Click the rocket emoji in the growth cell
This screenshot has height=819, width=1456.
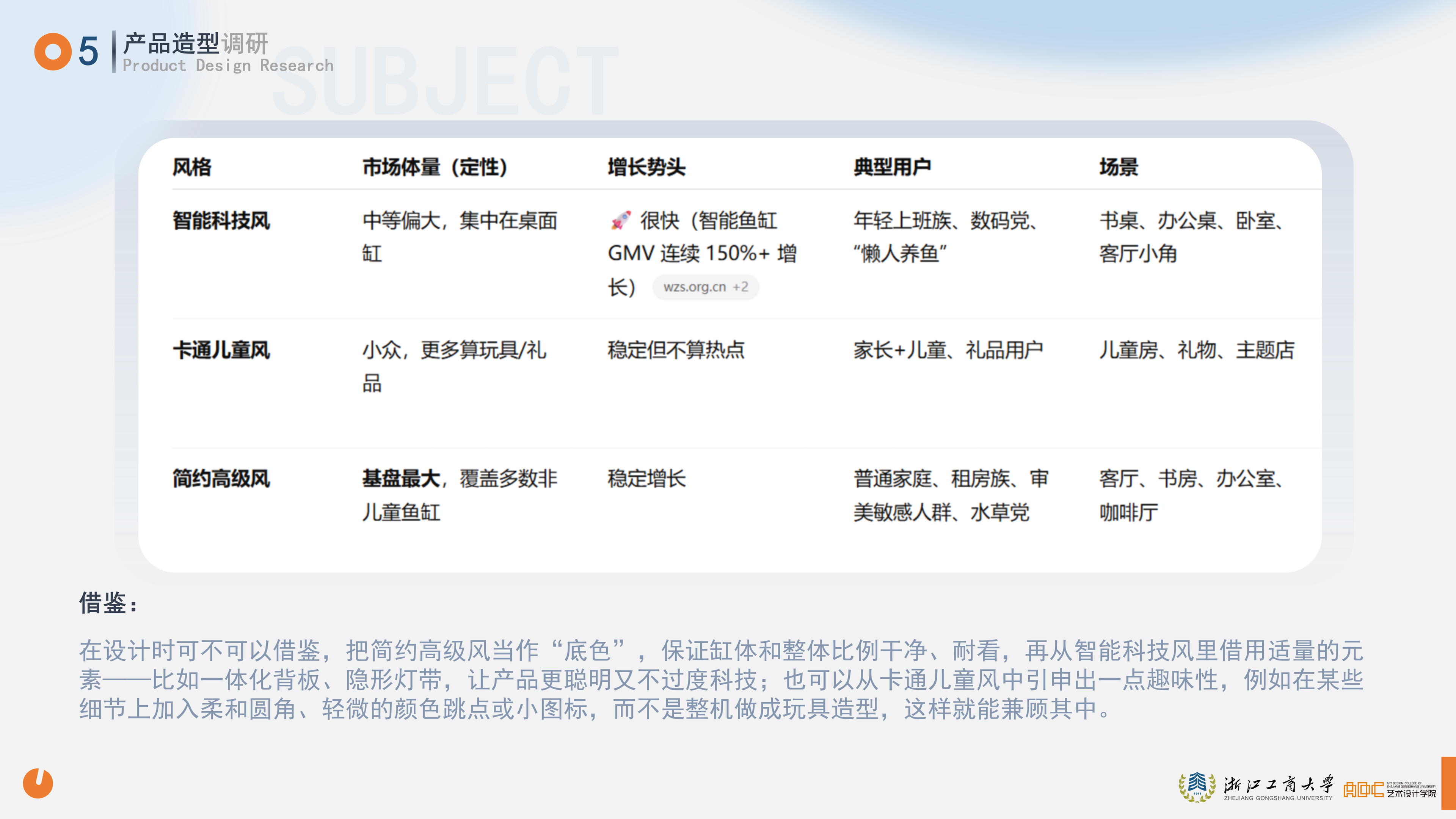pyautogui.click(x=621, y=220)
